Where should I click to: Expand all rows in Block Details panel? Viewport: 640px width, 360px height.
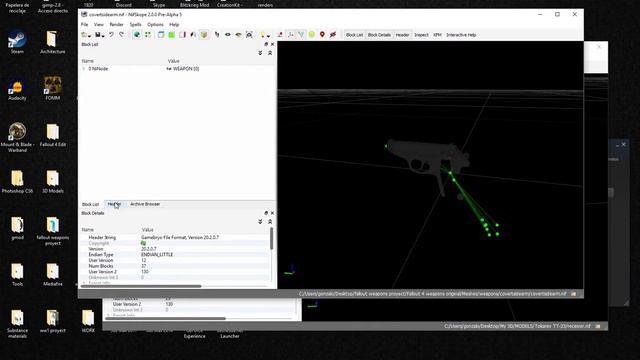[260, 222]
